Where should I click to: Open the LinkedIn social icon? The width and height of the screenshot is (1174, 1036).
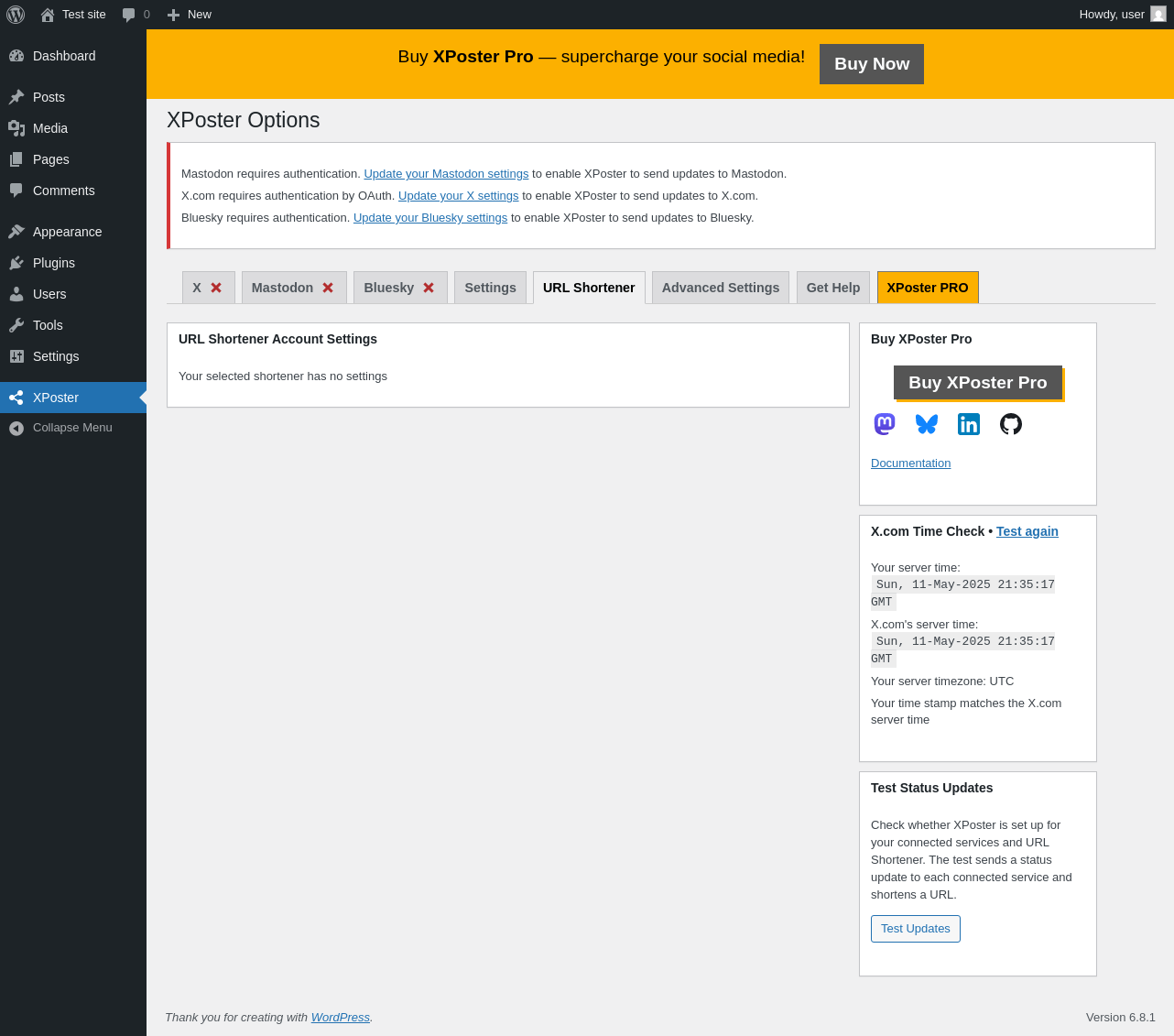pos(969,424)
